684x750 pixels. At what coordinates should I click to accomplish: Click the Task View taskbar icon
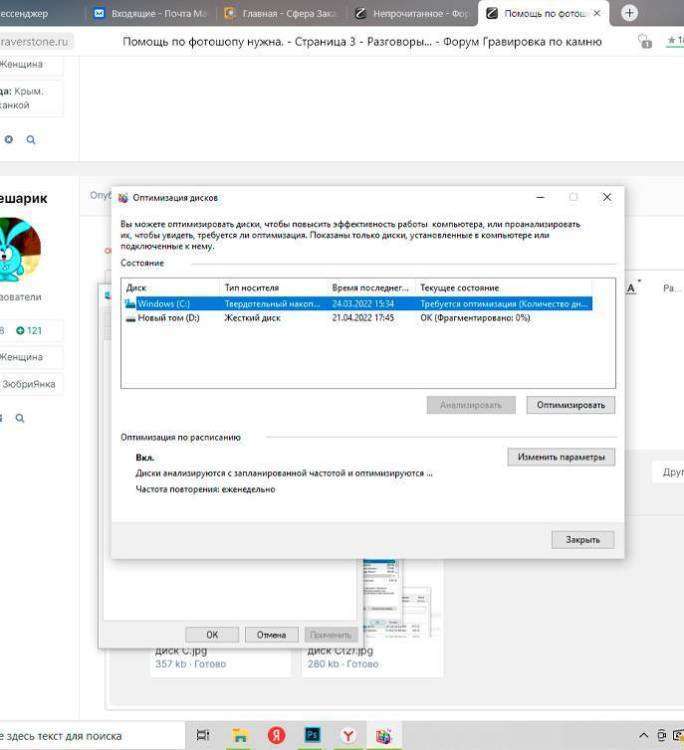203,736
